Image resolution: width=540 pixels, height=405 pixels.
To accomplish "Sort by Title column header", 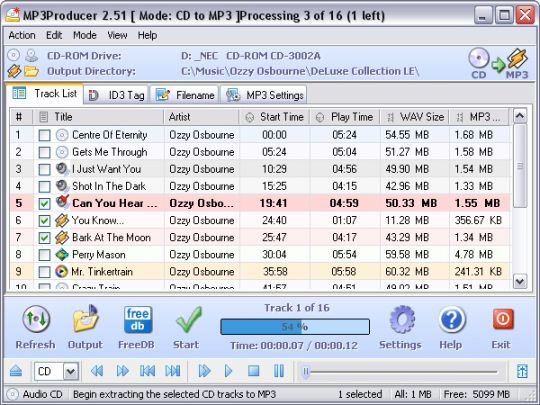I will pos(98,117).
